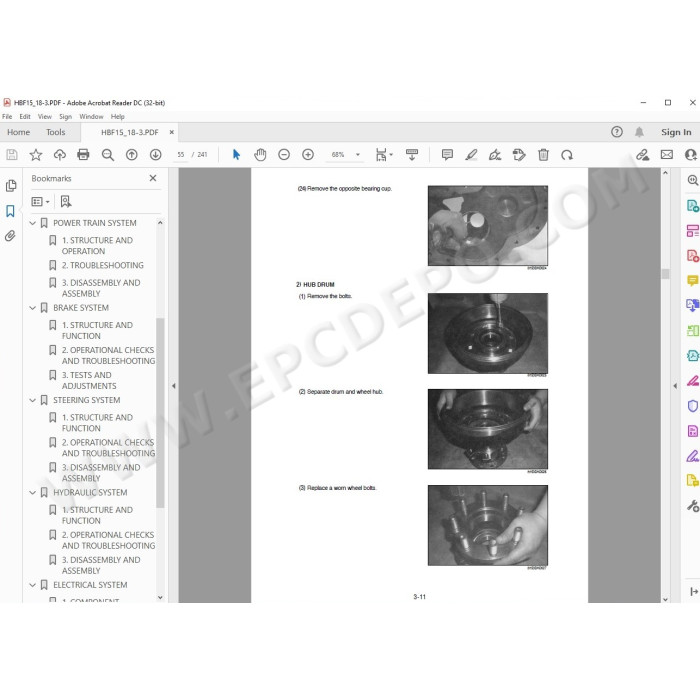
Task: Click the 68% zoom value field
Action: click(338, 155)
